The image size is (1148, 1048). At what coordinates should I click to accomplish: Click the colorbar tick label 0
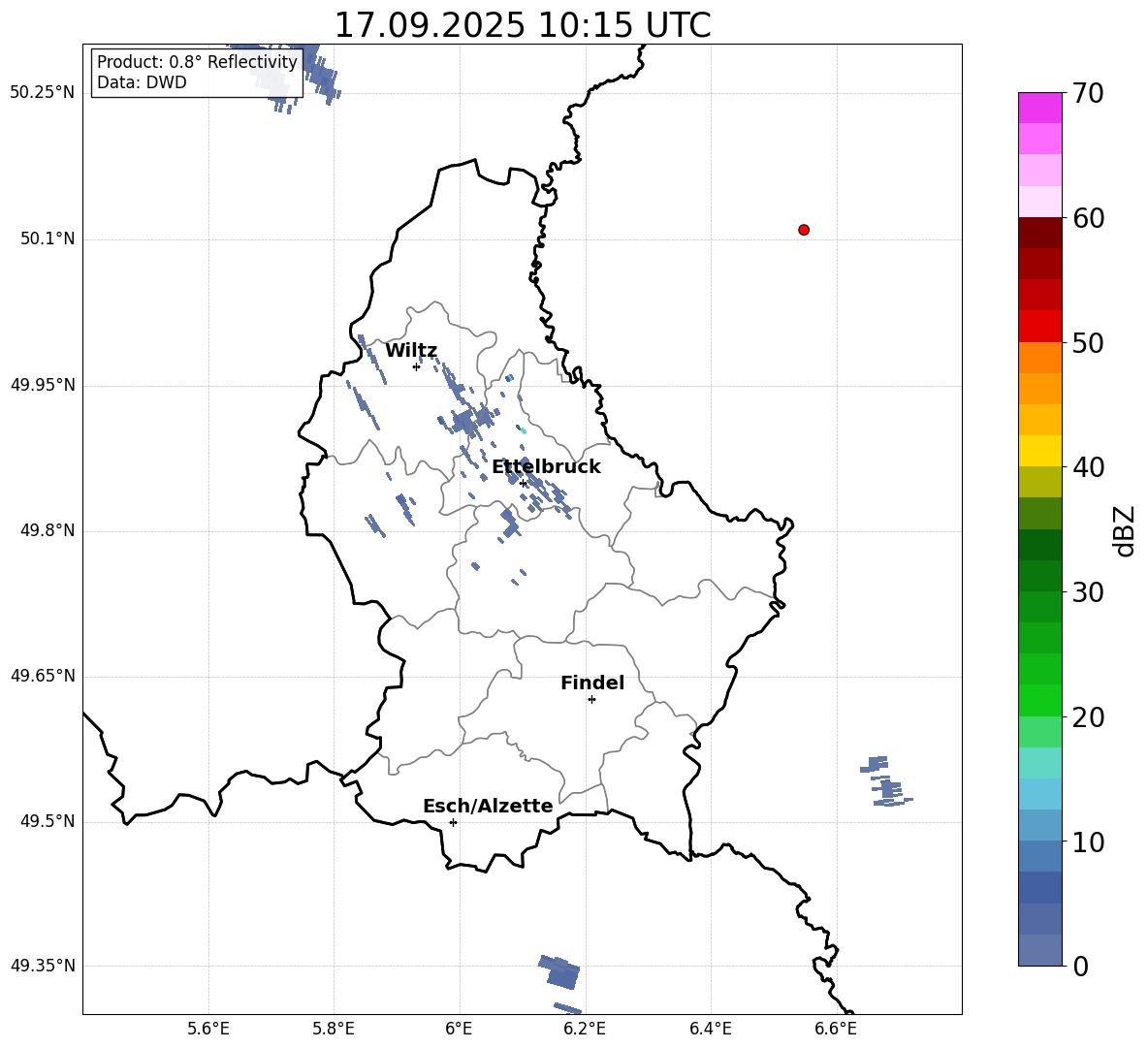(x=1081, y=966)
